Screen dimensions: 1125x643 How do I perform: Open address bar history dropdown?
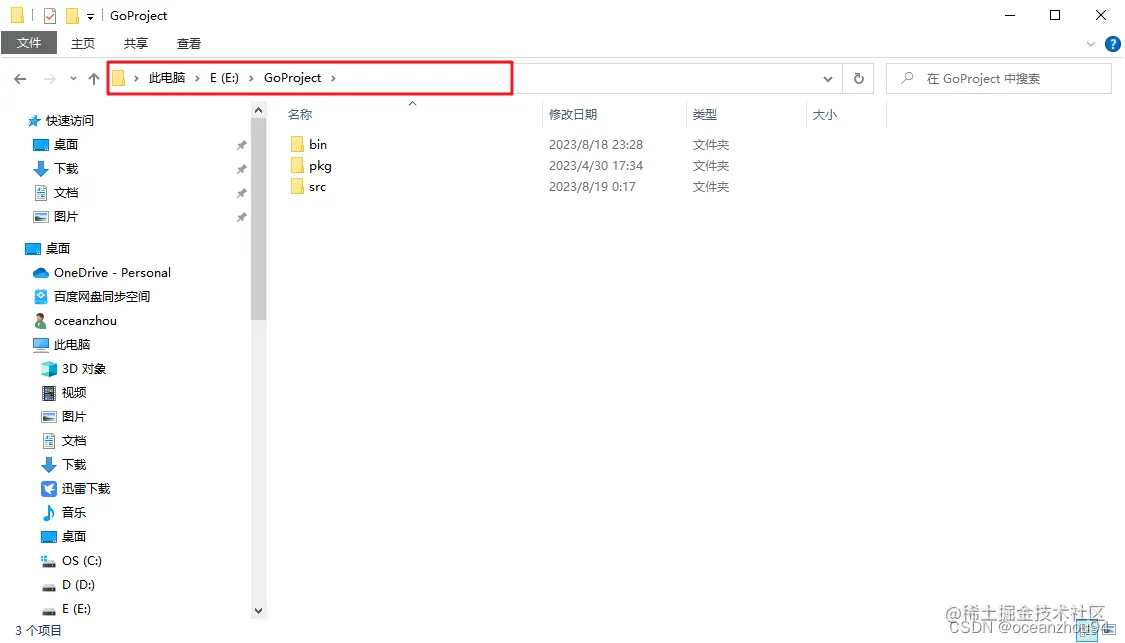pos(828,79)
